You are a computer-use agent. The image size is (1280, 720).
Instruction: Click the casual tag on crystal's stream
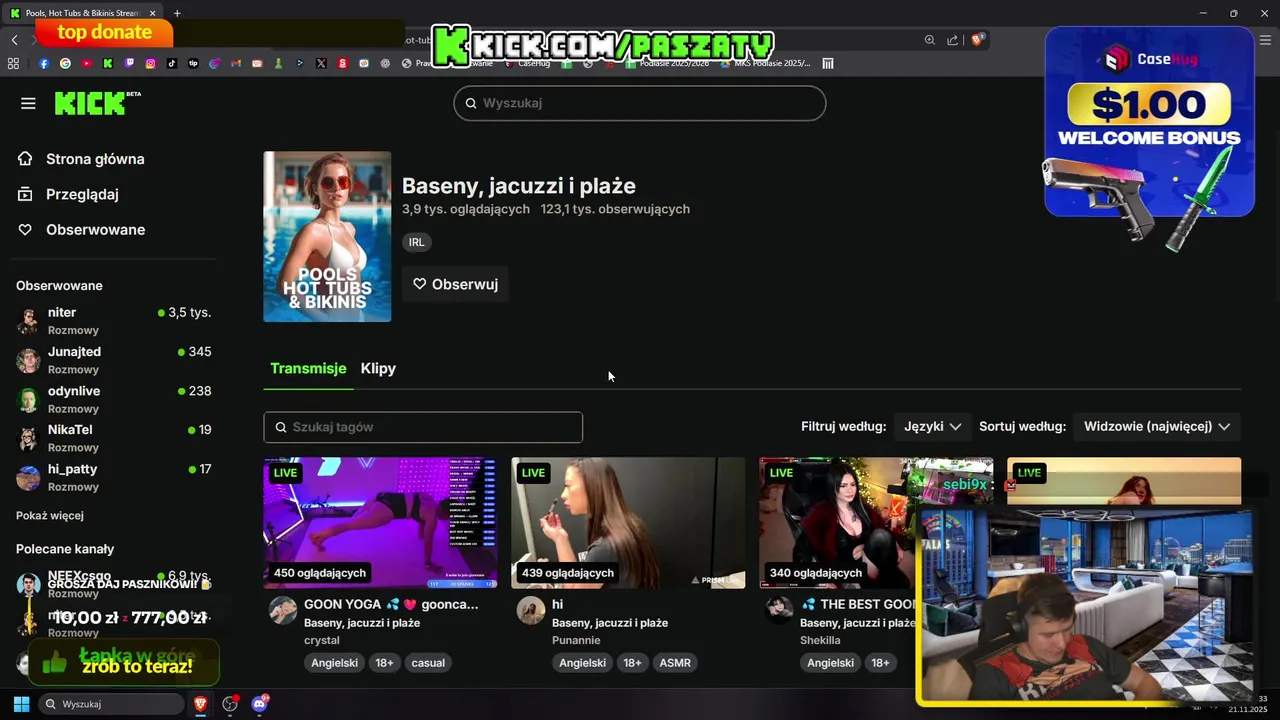click(428, 663)
